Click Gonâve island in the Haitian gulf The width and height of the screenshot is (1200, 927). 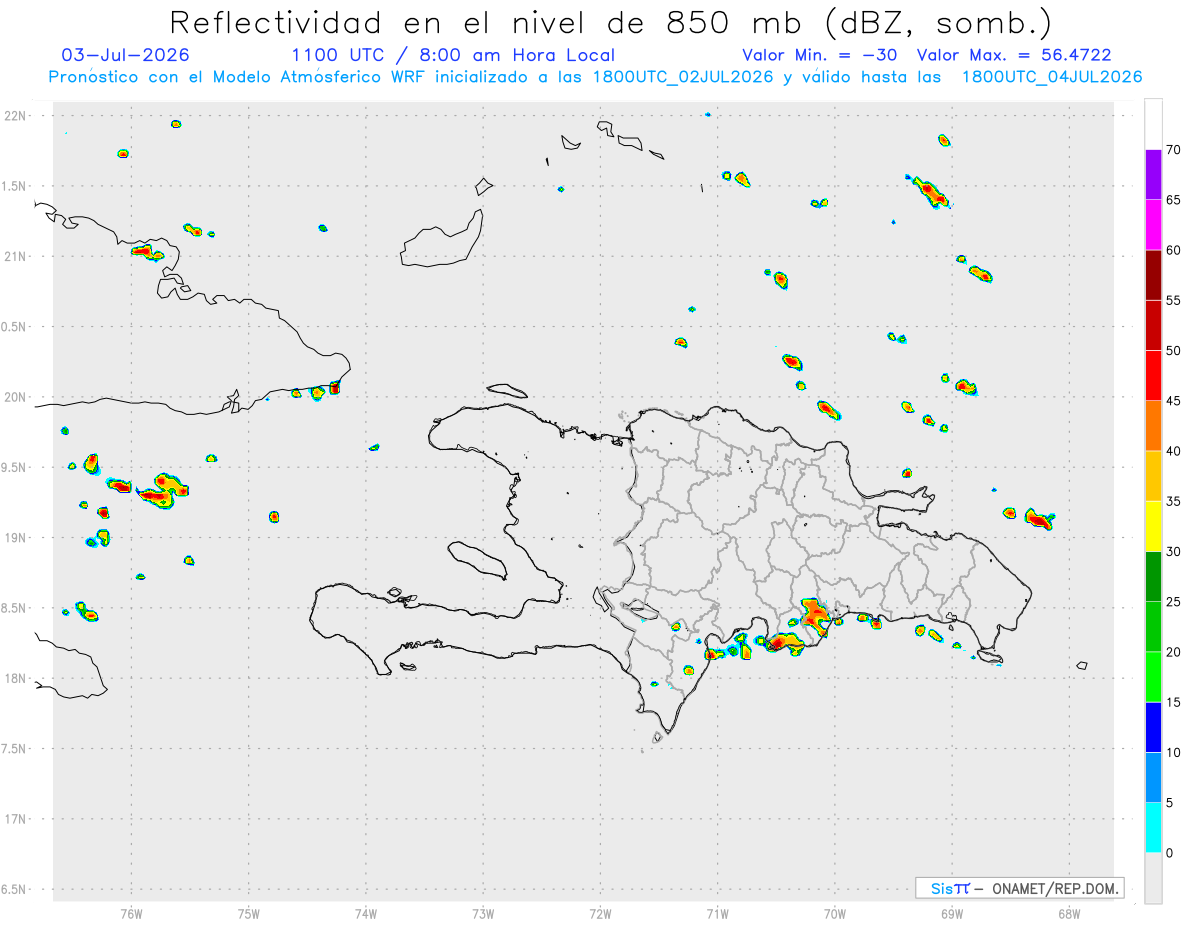(476, 560)
